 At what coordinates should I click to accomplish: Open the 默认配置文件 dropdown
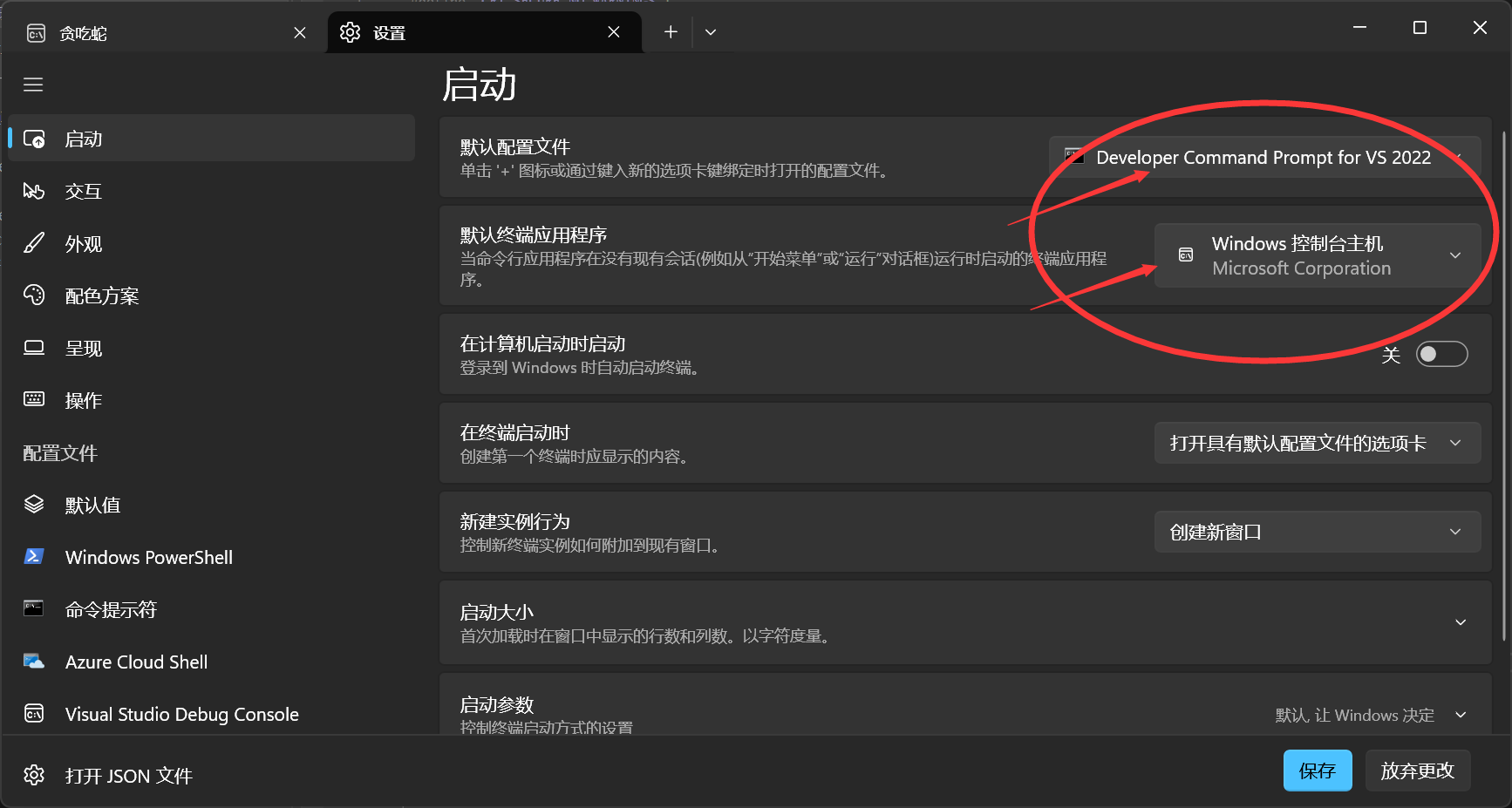1264,157
